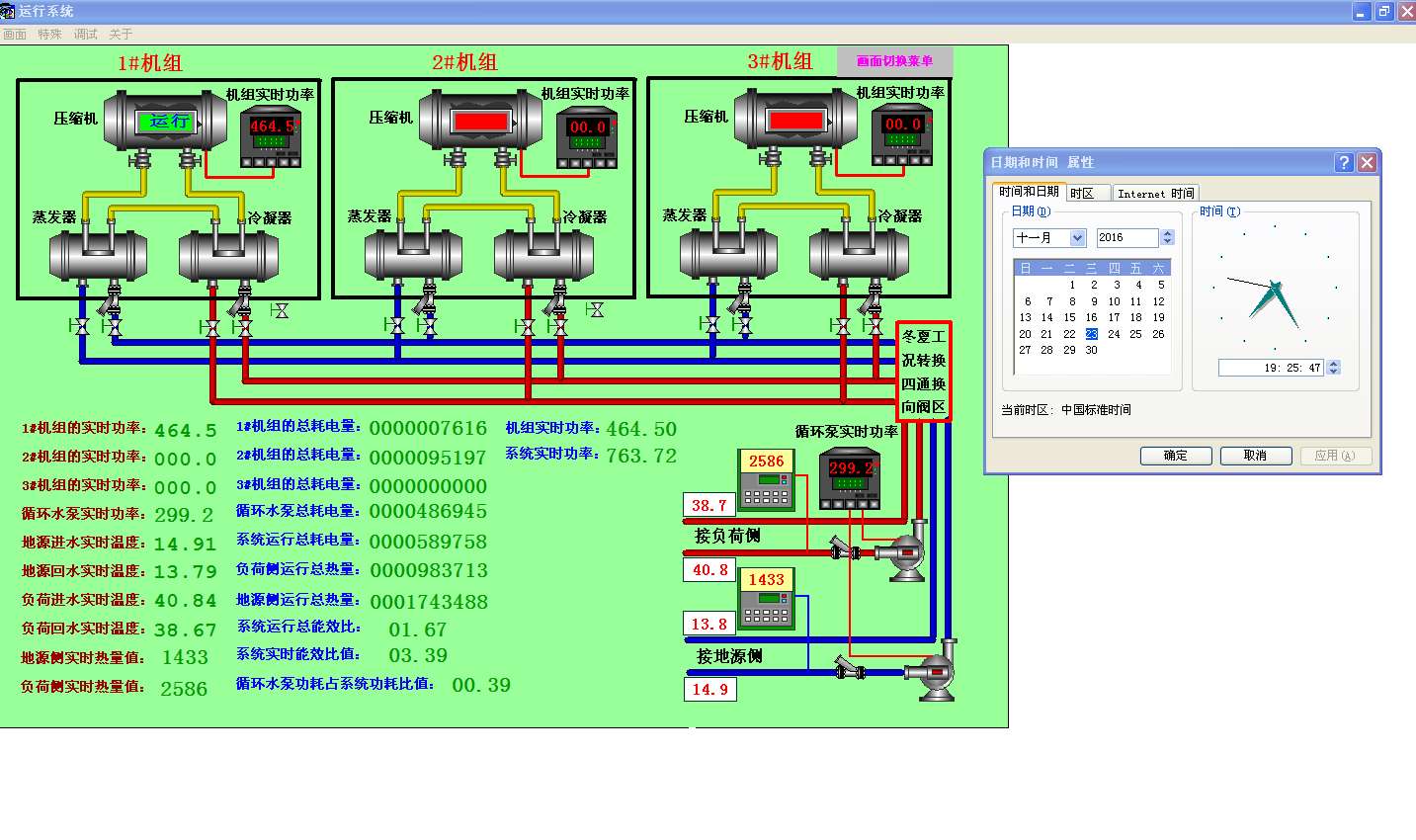The width and height of the screenshot is (1416, 840).
Task: Increase the year with the spinner arrow
Action: pyautogui.click(x=1168, y=233)
